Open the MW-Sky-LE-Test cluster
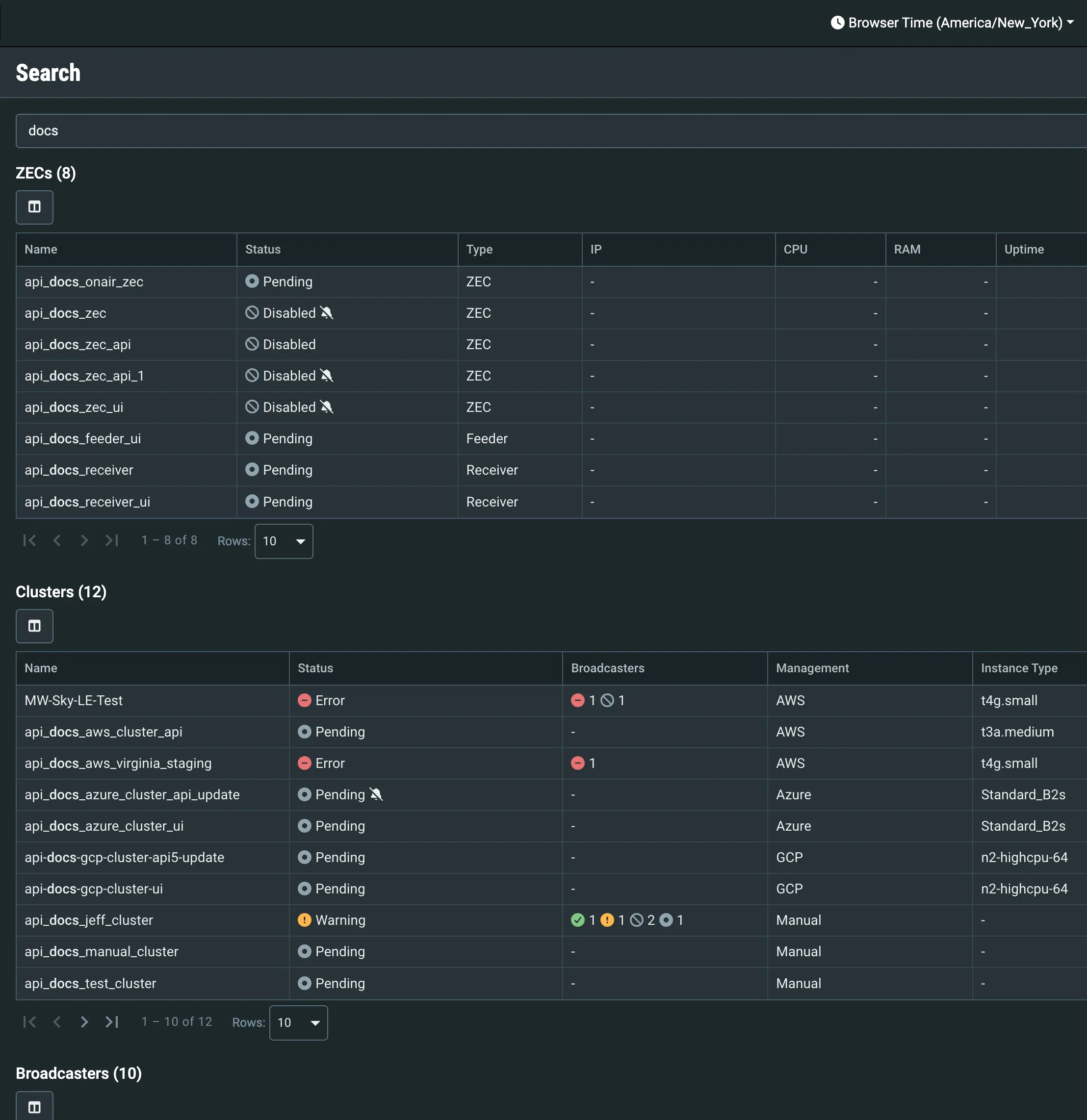The width and height of the screenshot is (1087, 1120). click(x=74, y=701)
